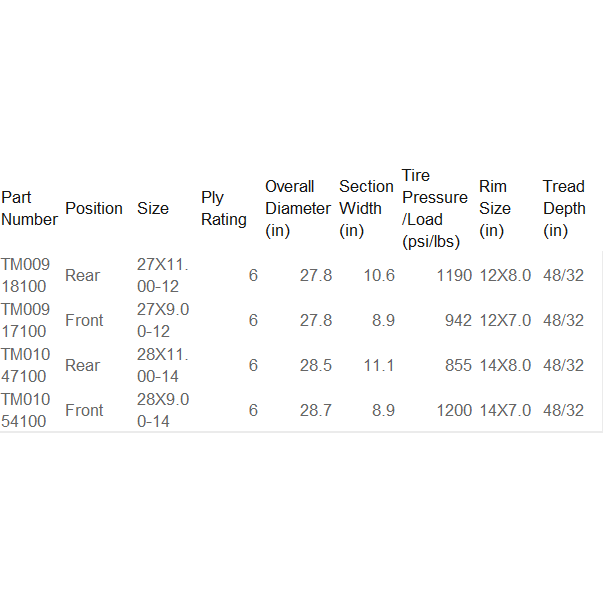
Task: Click the 27X11.00-12 size cell
Action: (x=163, y=275)
